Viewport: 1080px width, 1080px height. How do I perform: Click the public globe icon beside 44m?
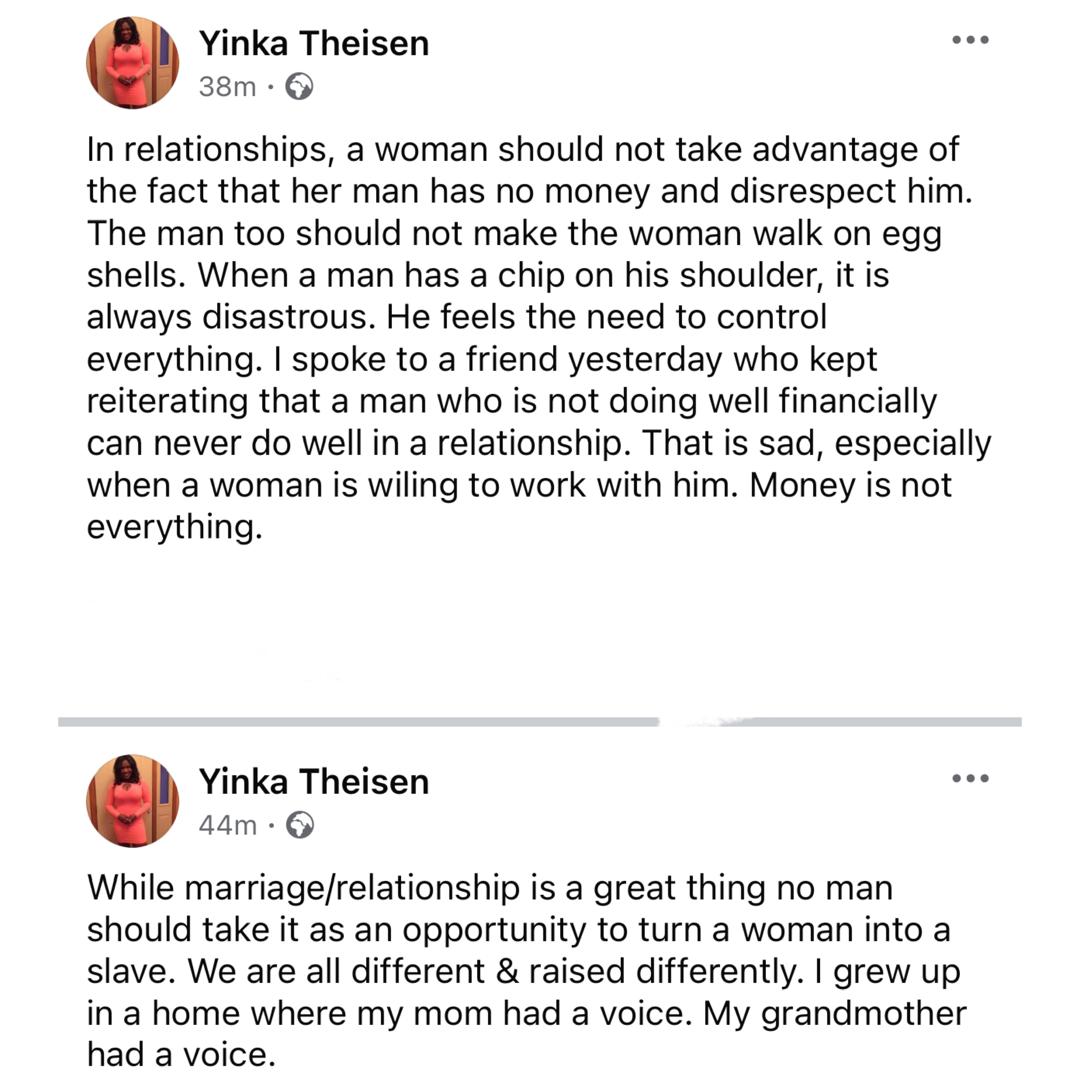coord(300,825)
